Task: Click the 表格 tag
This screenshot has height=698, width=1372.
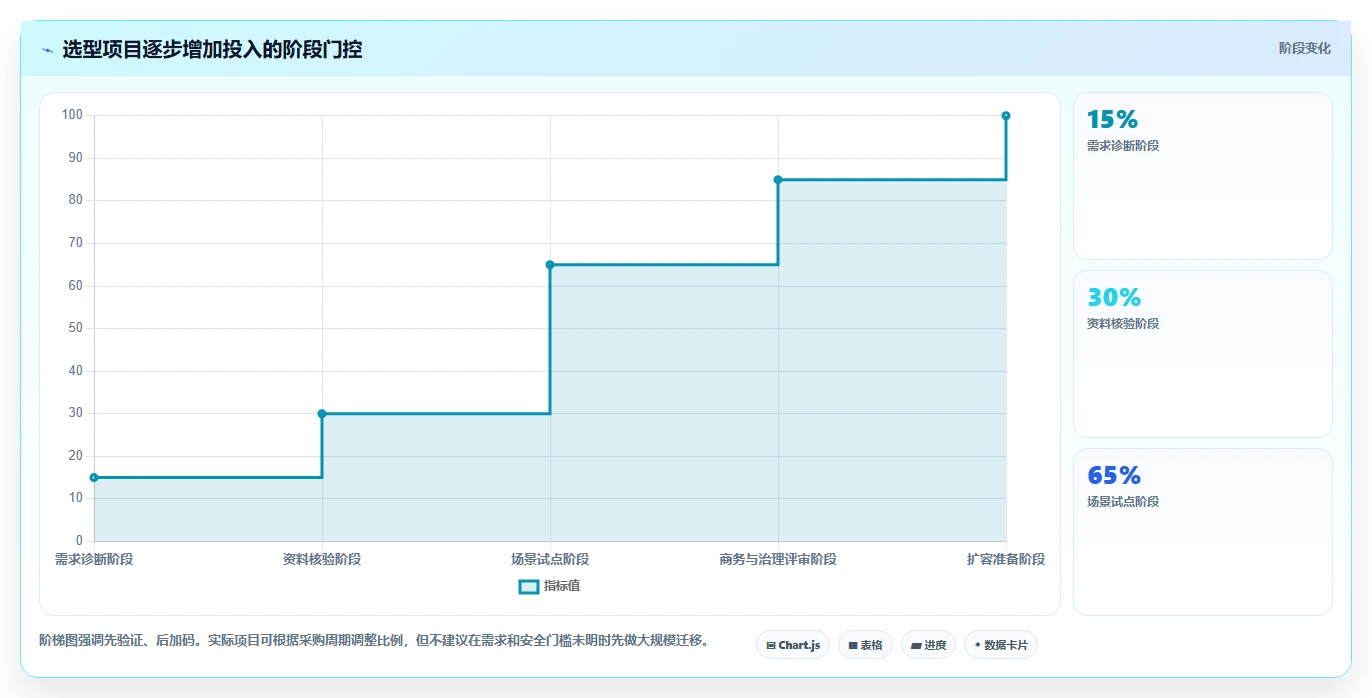Action: click(x=865, y=645)
